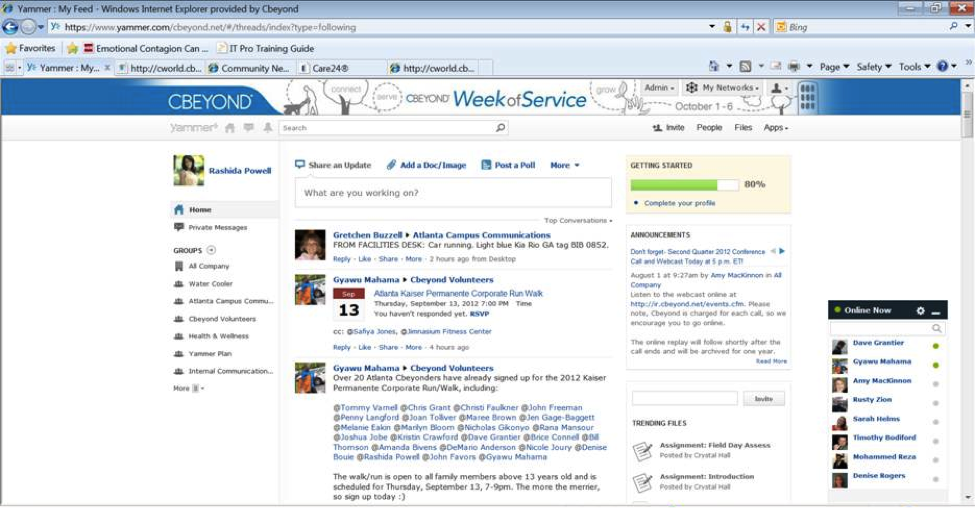Viewport: 975px width, 508px height.
Task: Click Gretchen Buzzell's avatar in feed
Action: pyautogui.click(x=310, y=245)
